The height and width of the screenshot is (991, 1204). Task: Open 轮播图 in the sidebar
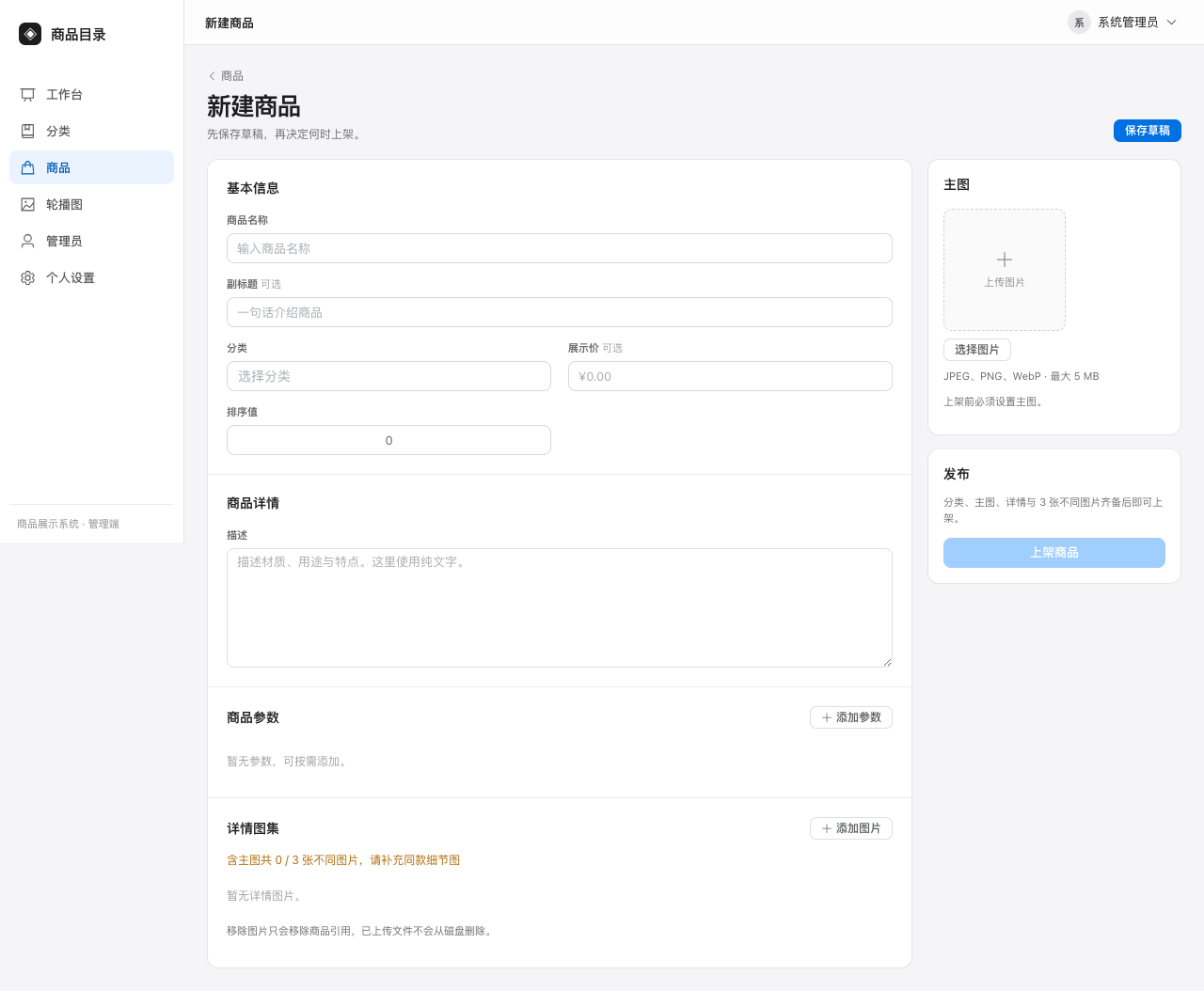[92, 205]
